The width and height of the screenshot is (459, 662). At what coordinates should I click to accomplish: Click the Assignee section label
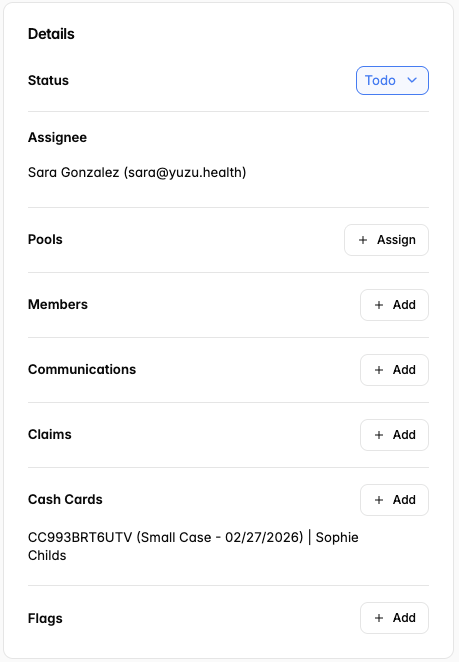(x=57, y=137)
